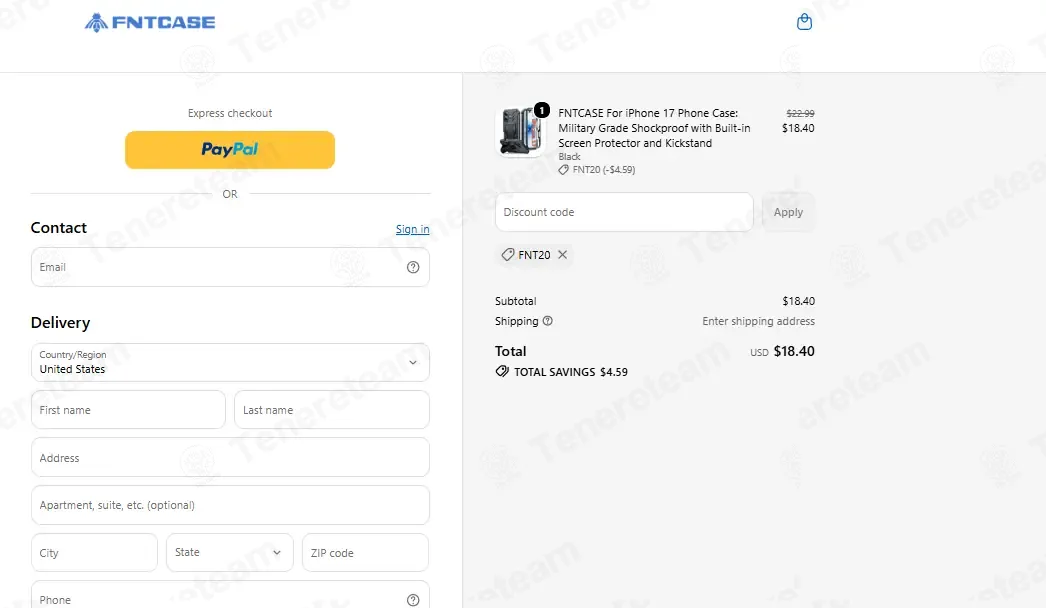Focus the Discount code field
This screenshot has height=608, width=1046.
pos(624,212)
